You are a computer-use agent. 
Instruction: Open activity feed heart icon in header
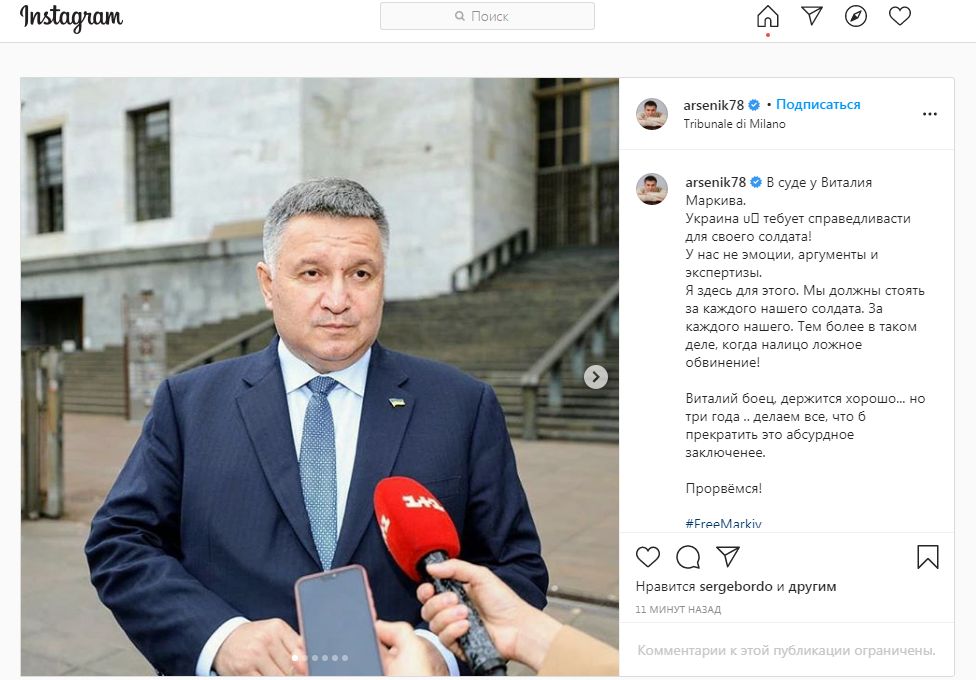point(899,16)
